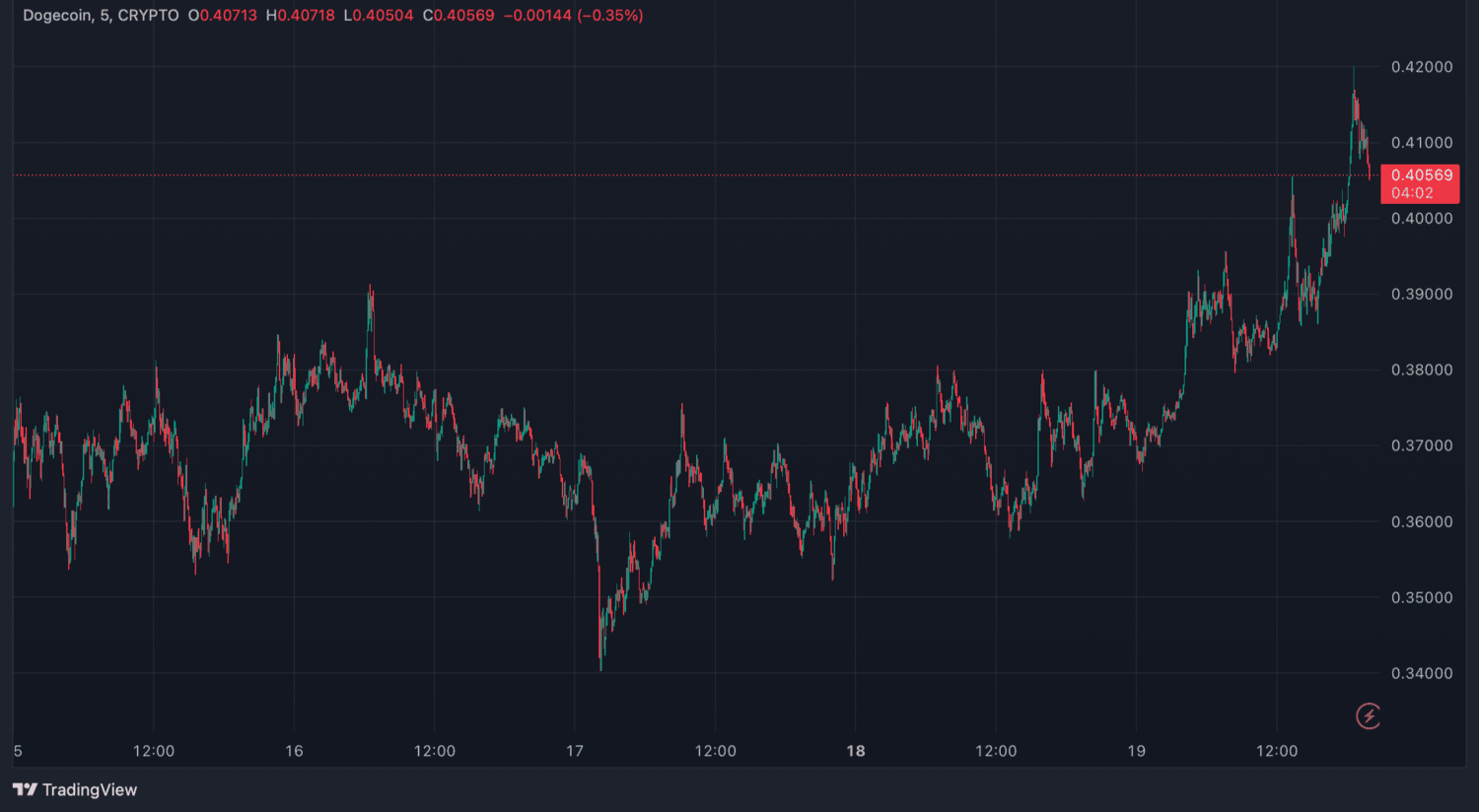This screenshot has width=1479, height=812.
Task: Click the open price value O0.40713
Action: click(x=223, y=16)
